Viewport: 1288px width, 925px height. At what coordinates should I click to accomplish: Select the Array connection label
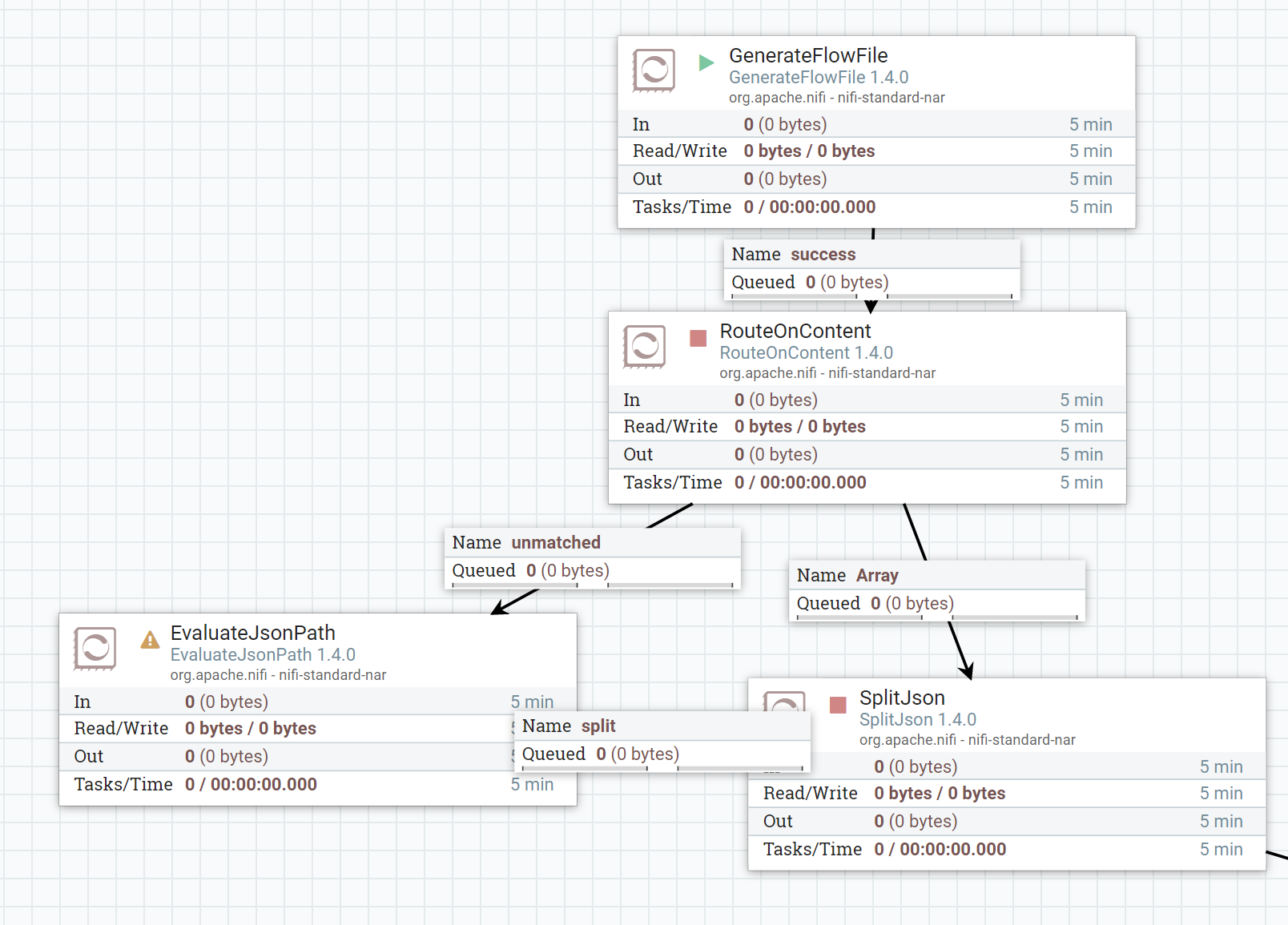coord(877,575)
